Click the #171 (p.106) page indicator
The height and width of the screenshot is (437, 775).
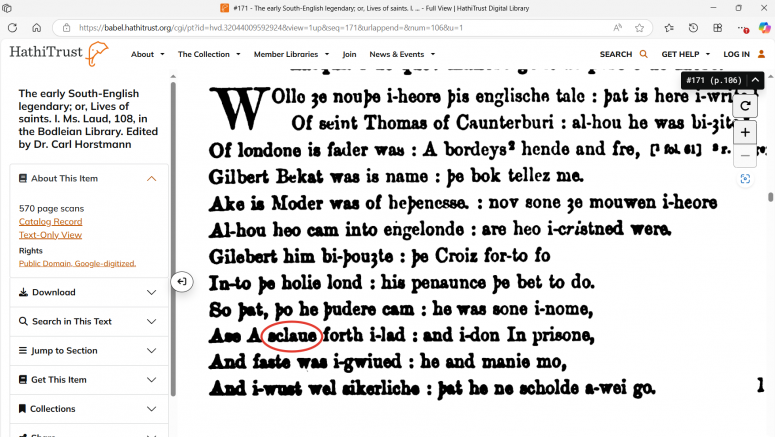[x=714, y=80]
